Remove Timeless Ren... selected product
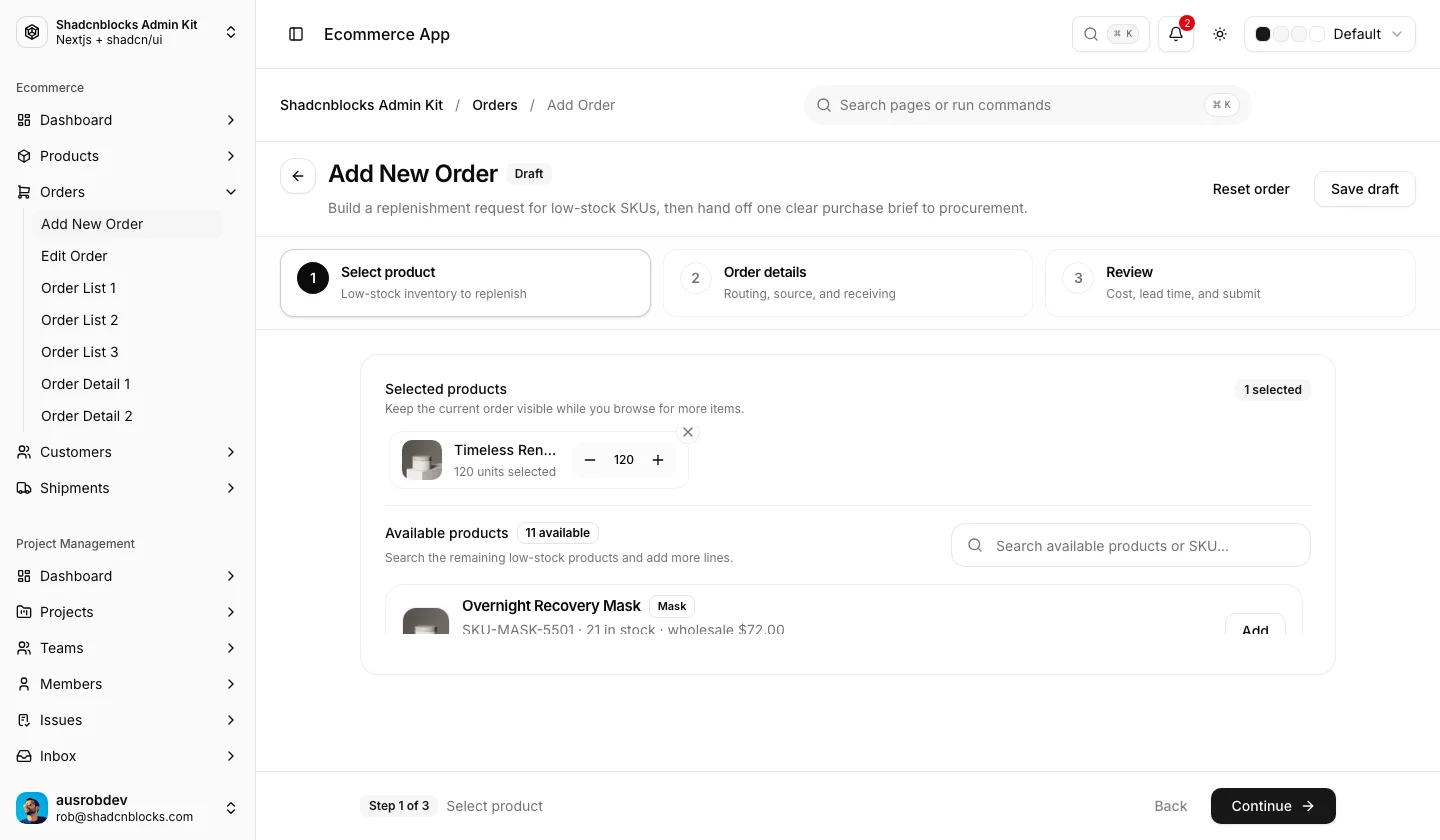 click(688, 432)
